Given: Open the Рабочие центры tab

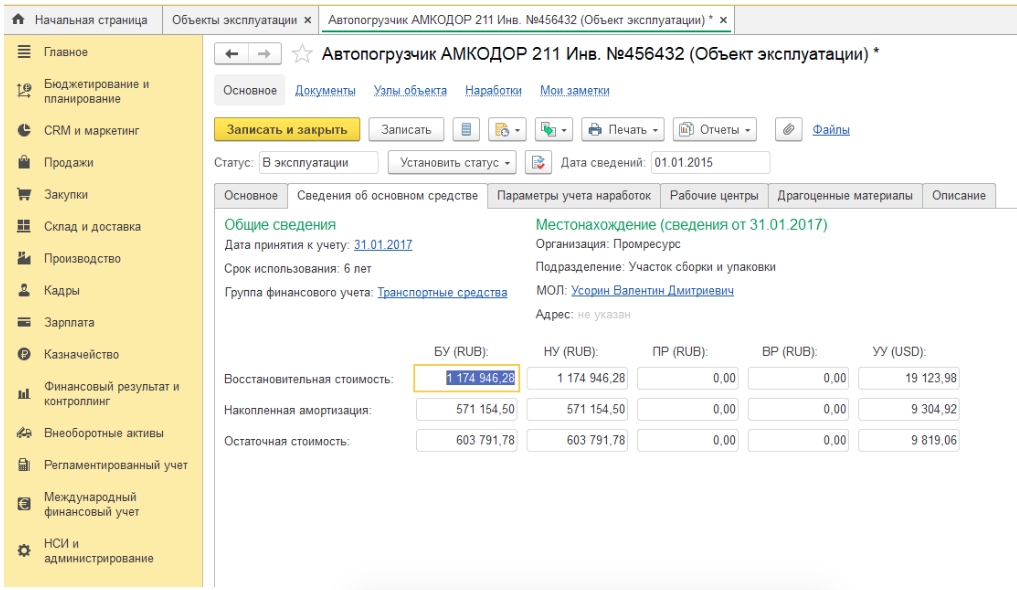Looking at the screenshot, I should pyautogui.click(x=714, y=196).
